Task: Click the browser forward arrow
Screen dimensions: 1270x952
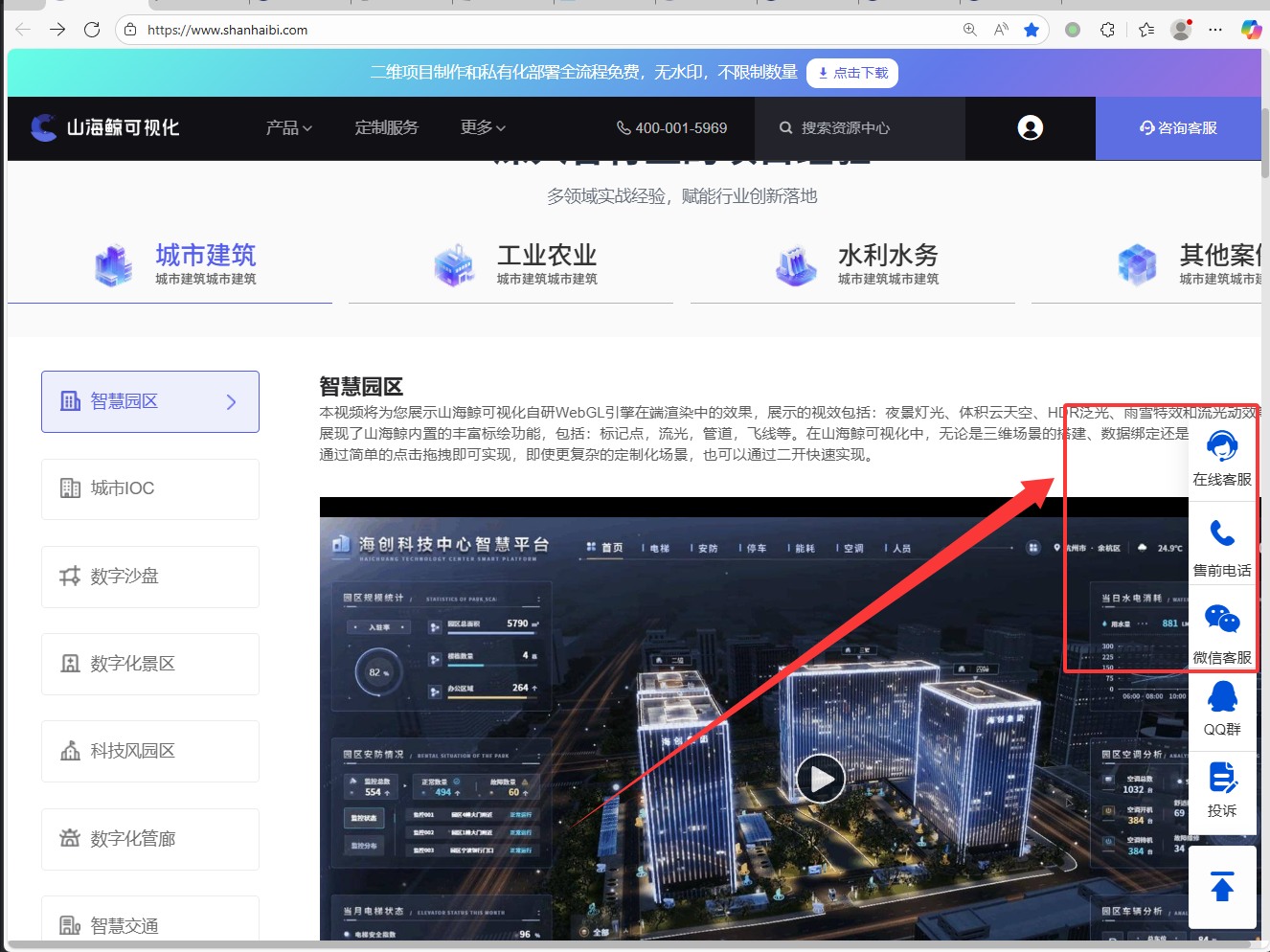Action: [x=57, y=30]
